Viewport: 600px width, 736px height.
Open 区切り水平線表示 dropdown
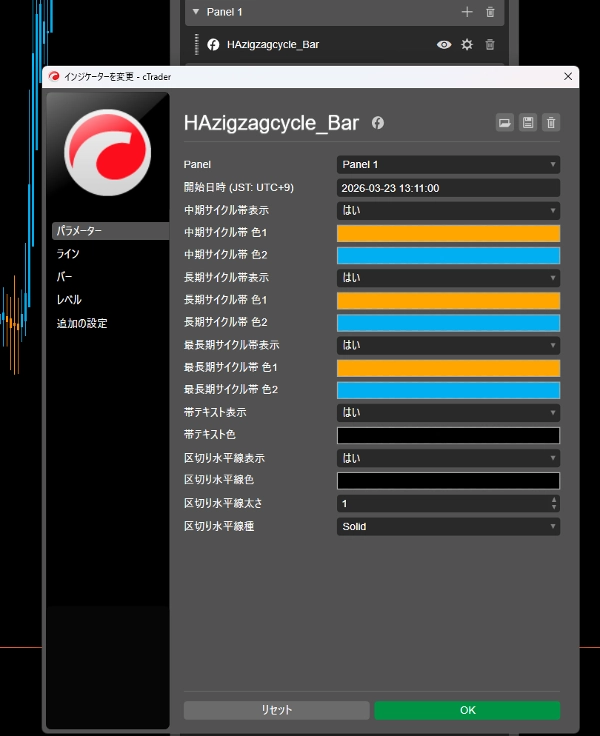(x=448, y=458)
